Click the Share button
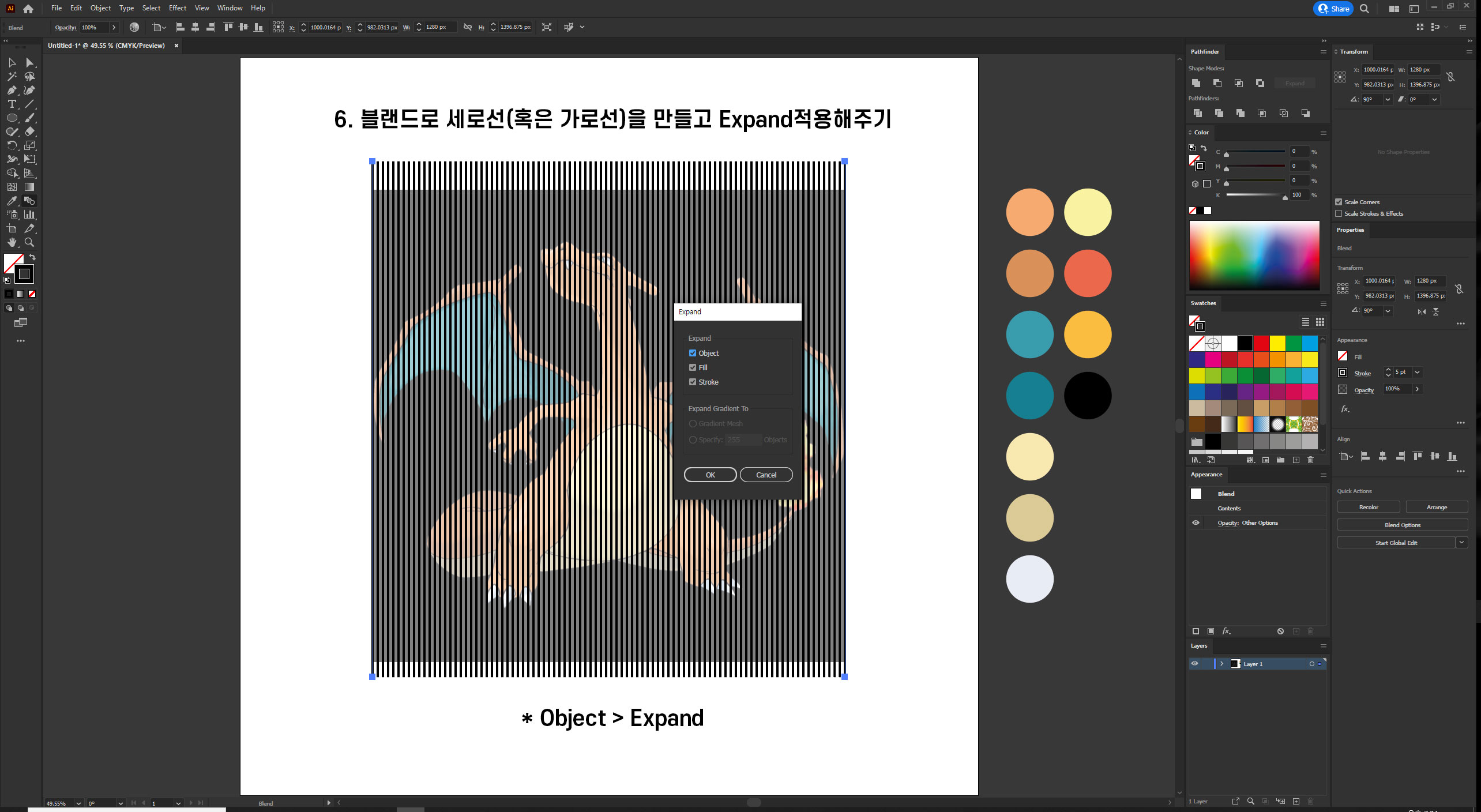 click(1333, 9)
